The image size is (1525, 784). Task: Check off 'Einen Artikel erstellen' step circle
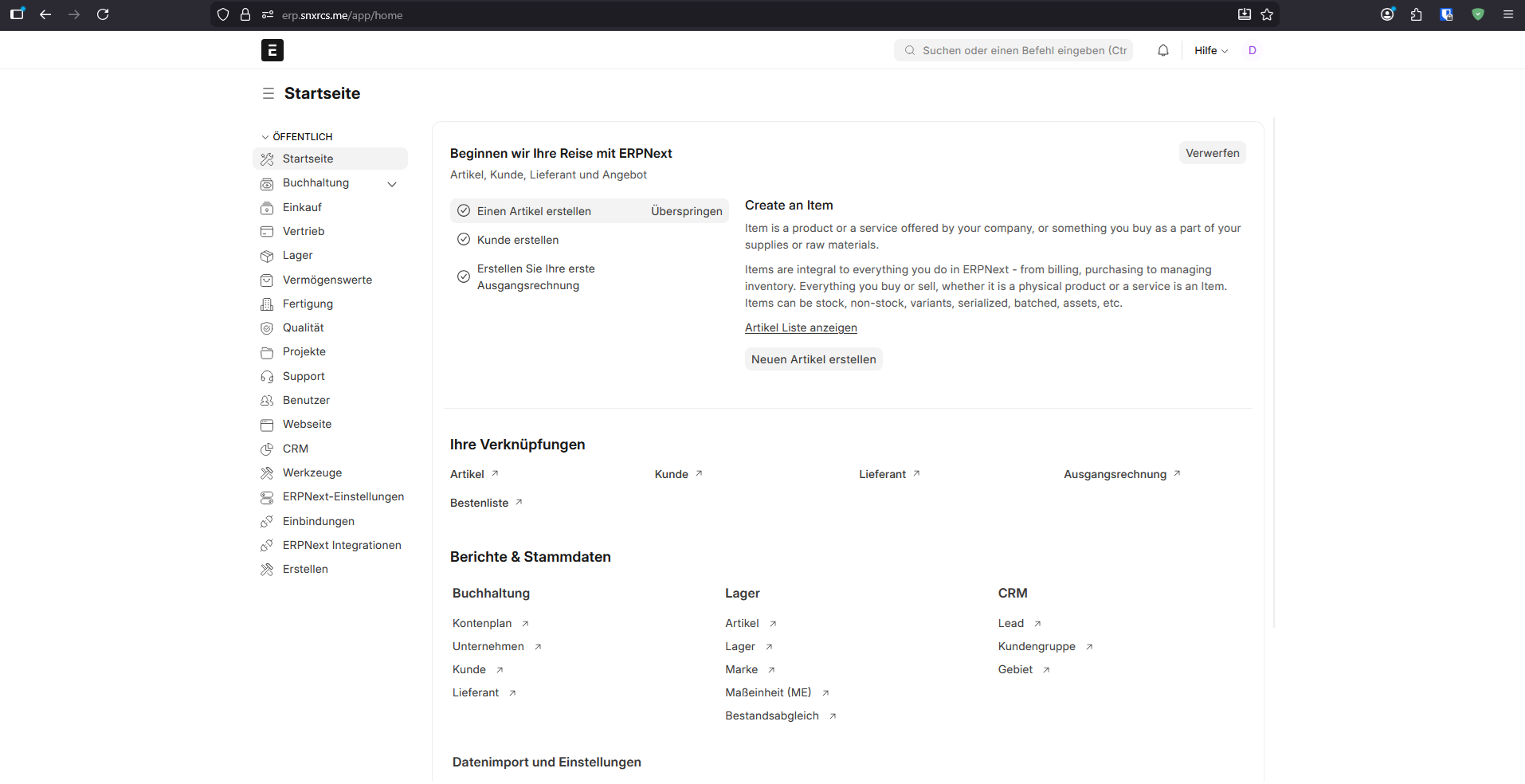click(464, 211)
